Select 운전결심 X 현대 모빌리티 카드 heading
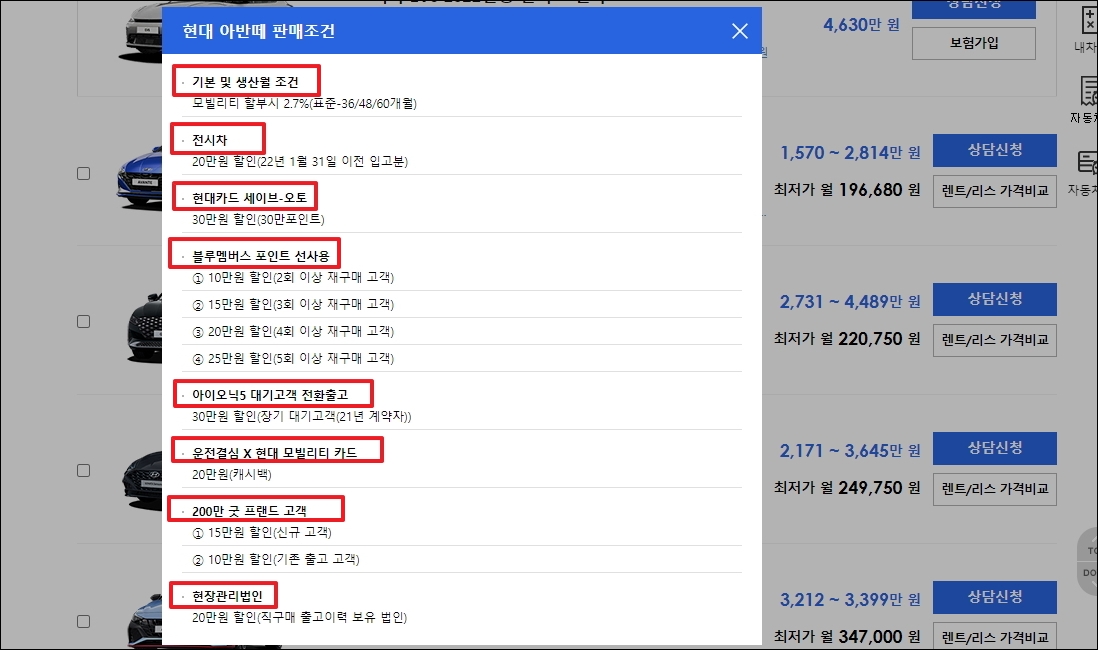Screen dimensions: 1098x650 tap(274, 453)
